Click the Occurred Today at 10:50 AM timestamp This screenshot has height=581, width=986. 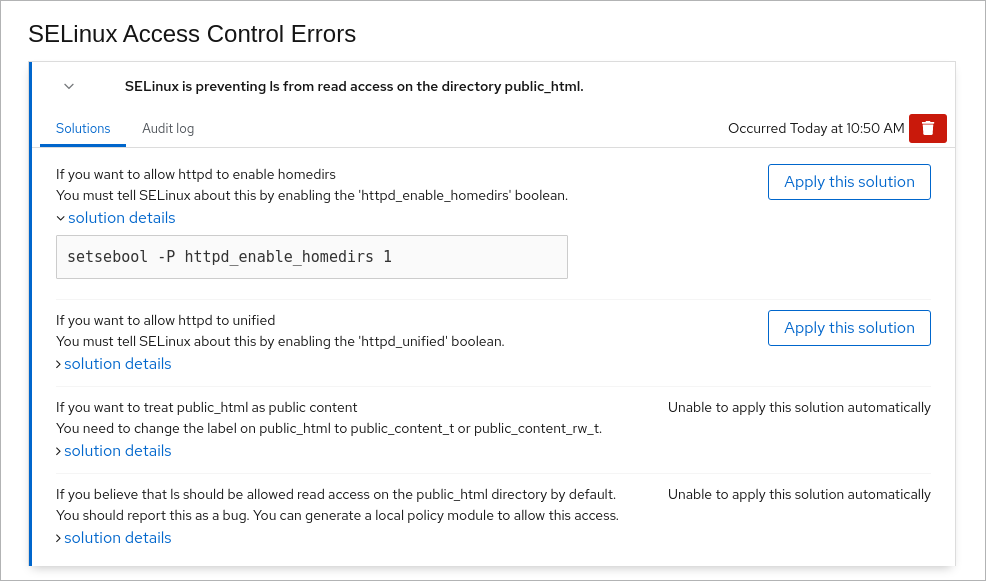click(816, 129)
